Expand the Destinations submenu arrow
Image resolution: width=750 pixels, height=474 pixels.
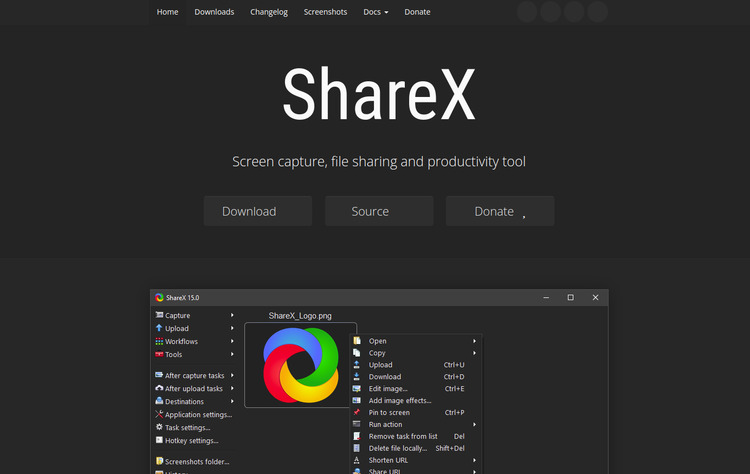coord(232,401)
